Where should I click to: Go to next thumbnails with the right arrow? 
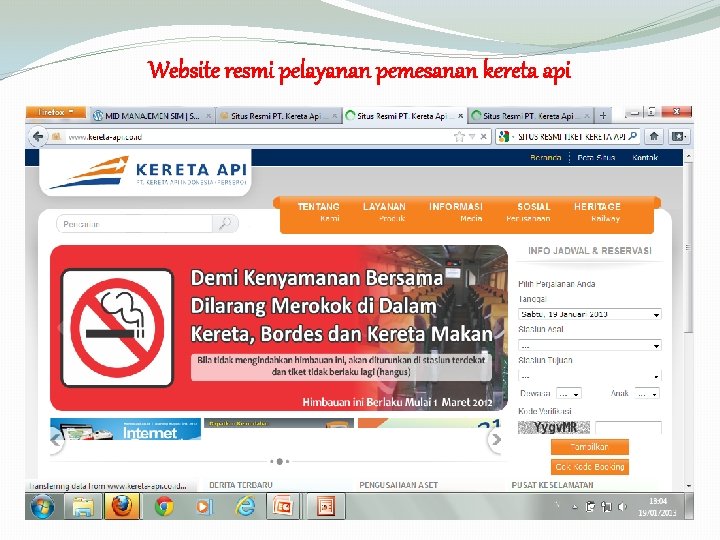coord(496,440)
